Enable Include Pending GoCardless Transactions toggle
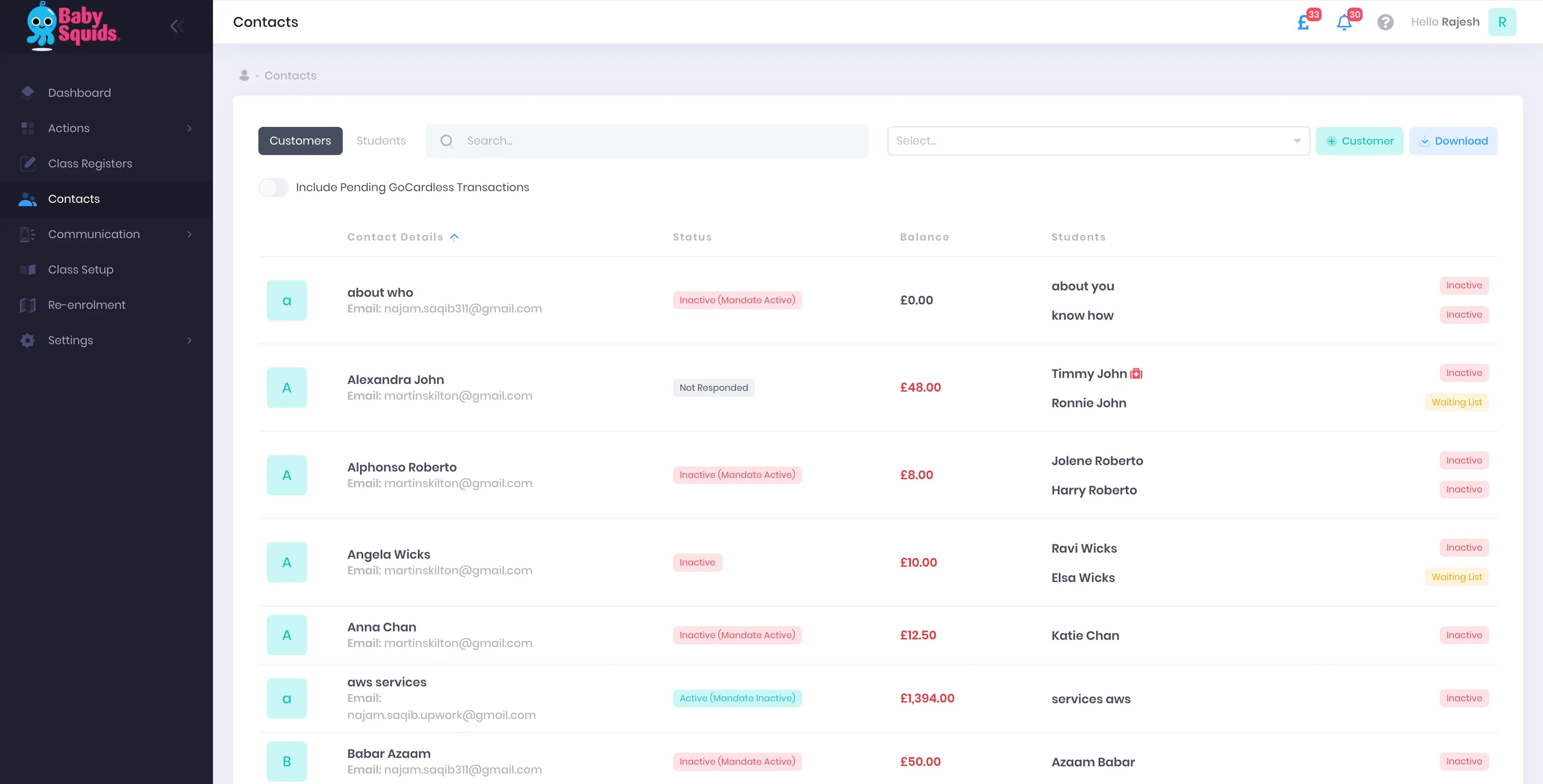Viewport: 1543px width, 784px height. click(273, 188)
